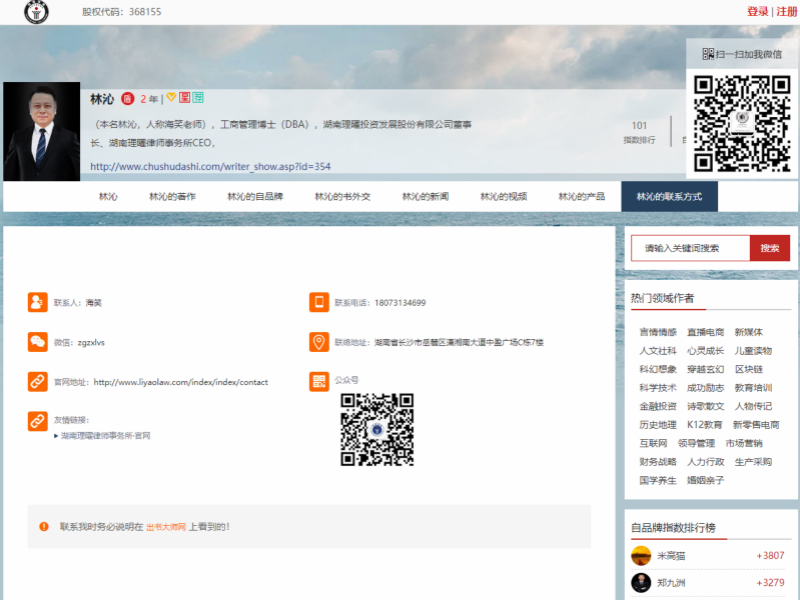
Task: Click the orange location pin icon
Action: [x=319, y=342]
